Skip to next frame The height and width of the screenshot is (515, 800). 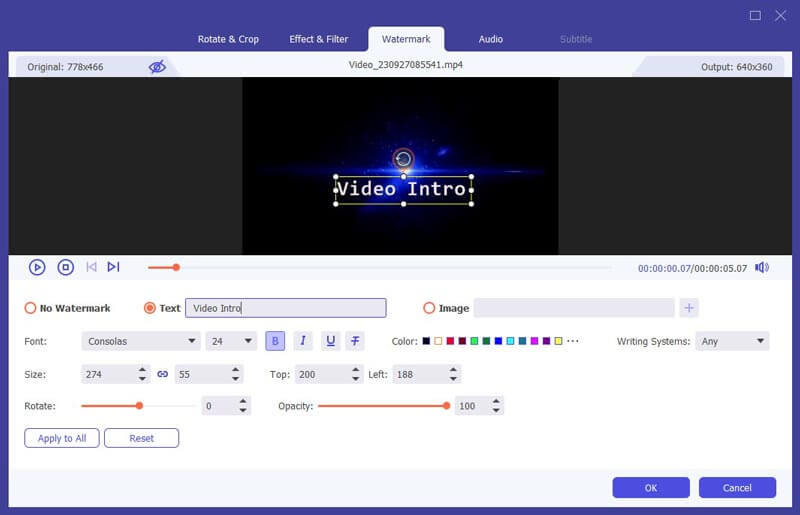pos(113,267)
